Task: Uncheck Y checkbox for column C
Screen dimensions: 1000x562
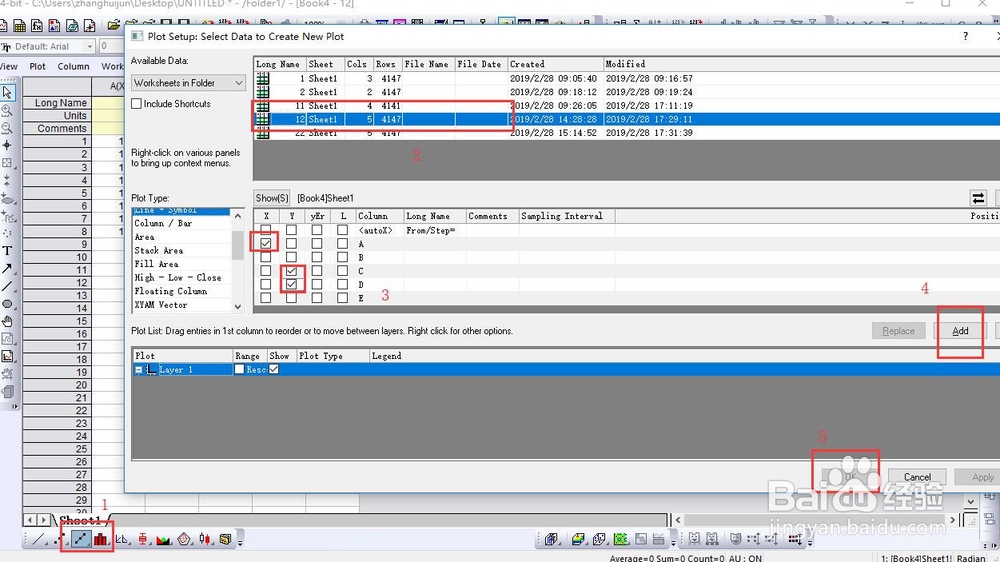Action: (291, 271)
